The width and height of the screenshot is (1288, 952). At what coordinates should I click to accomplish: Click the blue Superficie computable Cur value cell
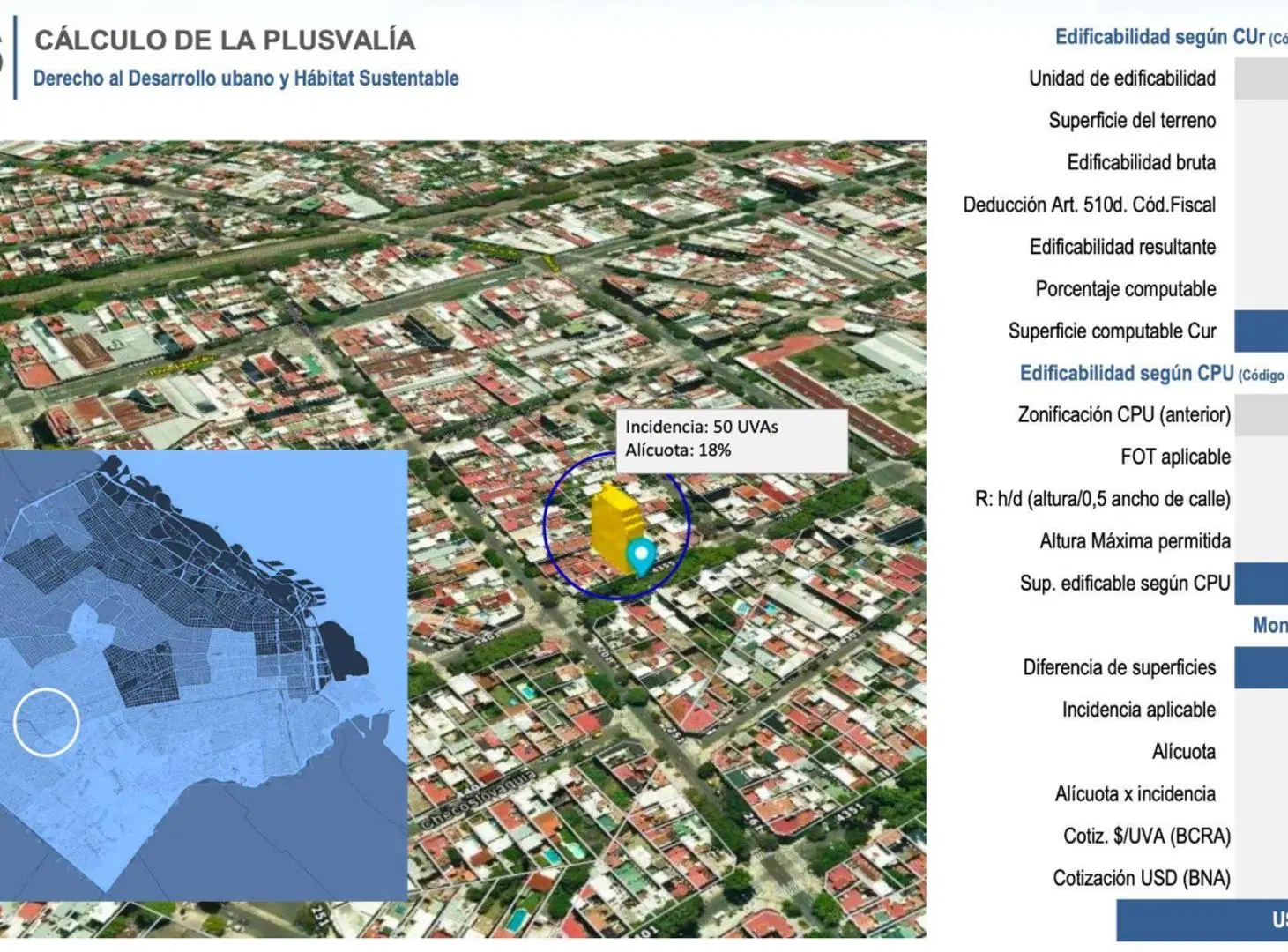pyautogui.click(x=1261, y=331)
